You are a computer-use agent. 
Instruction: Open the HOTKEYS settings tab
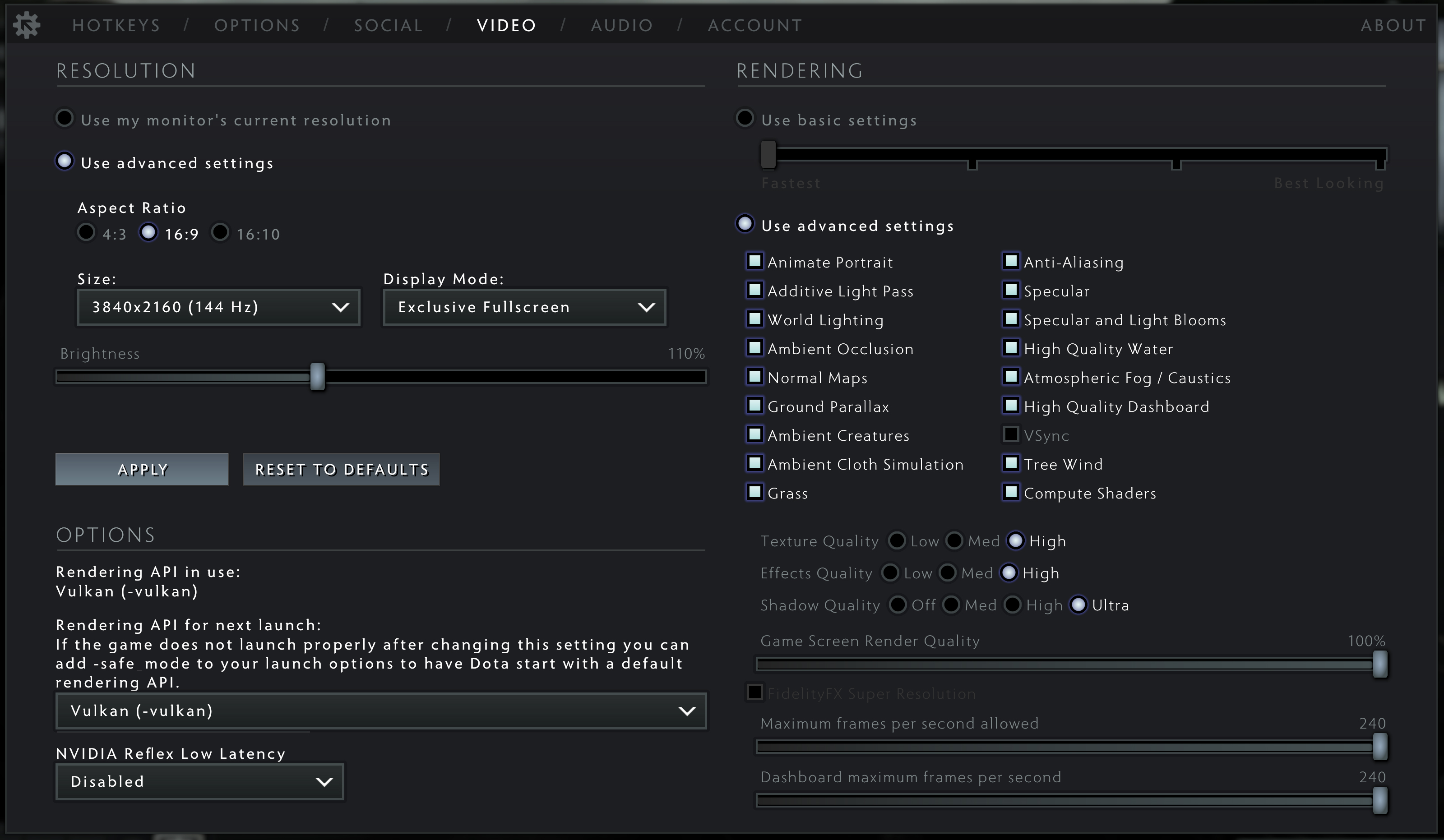[116, 25]
